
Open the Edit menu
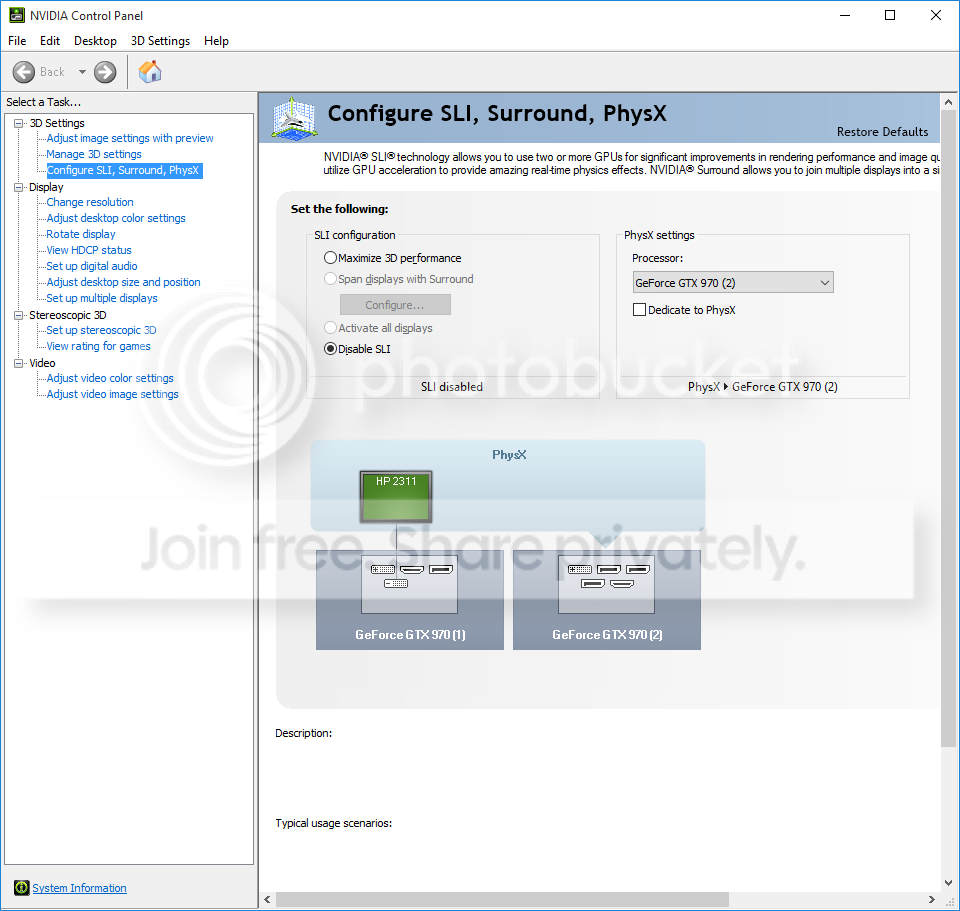[x=50, y=41]
